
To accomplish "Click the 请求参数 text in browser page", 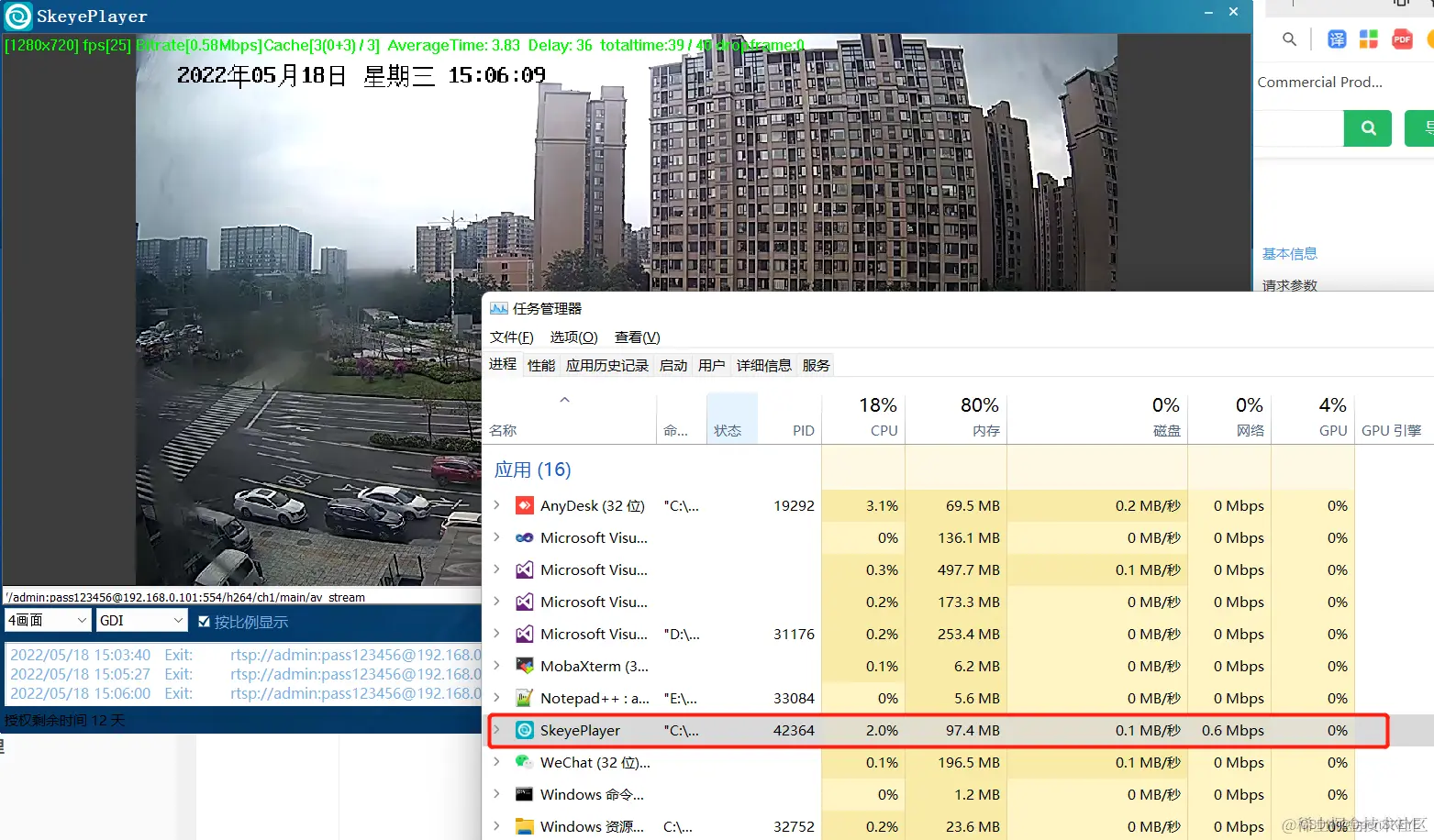I will point(1289,285).
